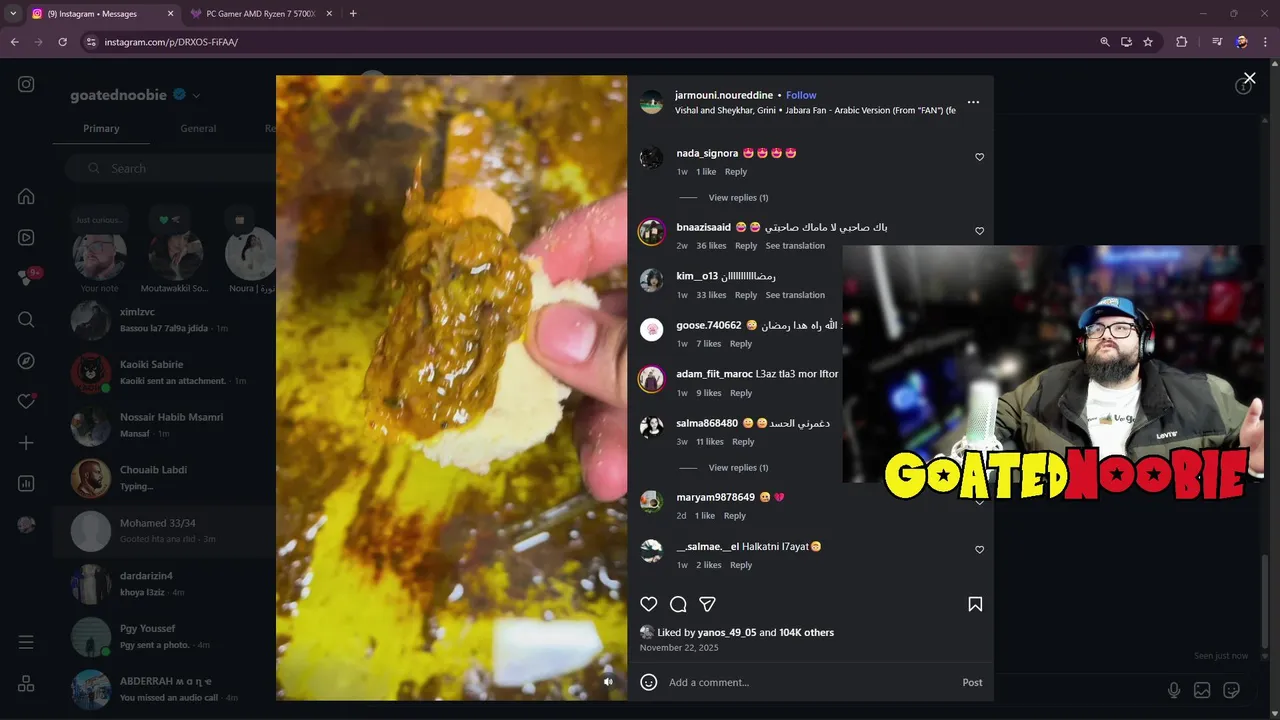1280x720 pixels.
Task: Share the post with paper plane icon
Action: pyautogui.click(x=707, y=604)
